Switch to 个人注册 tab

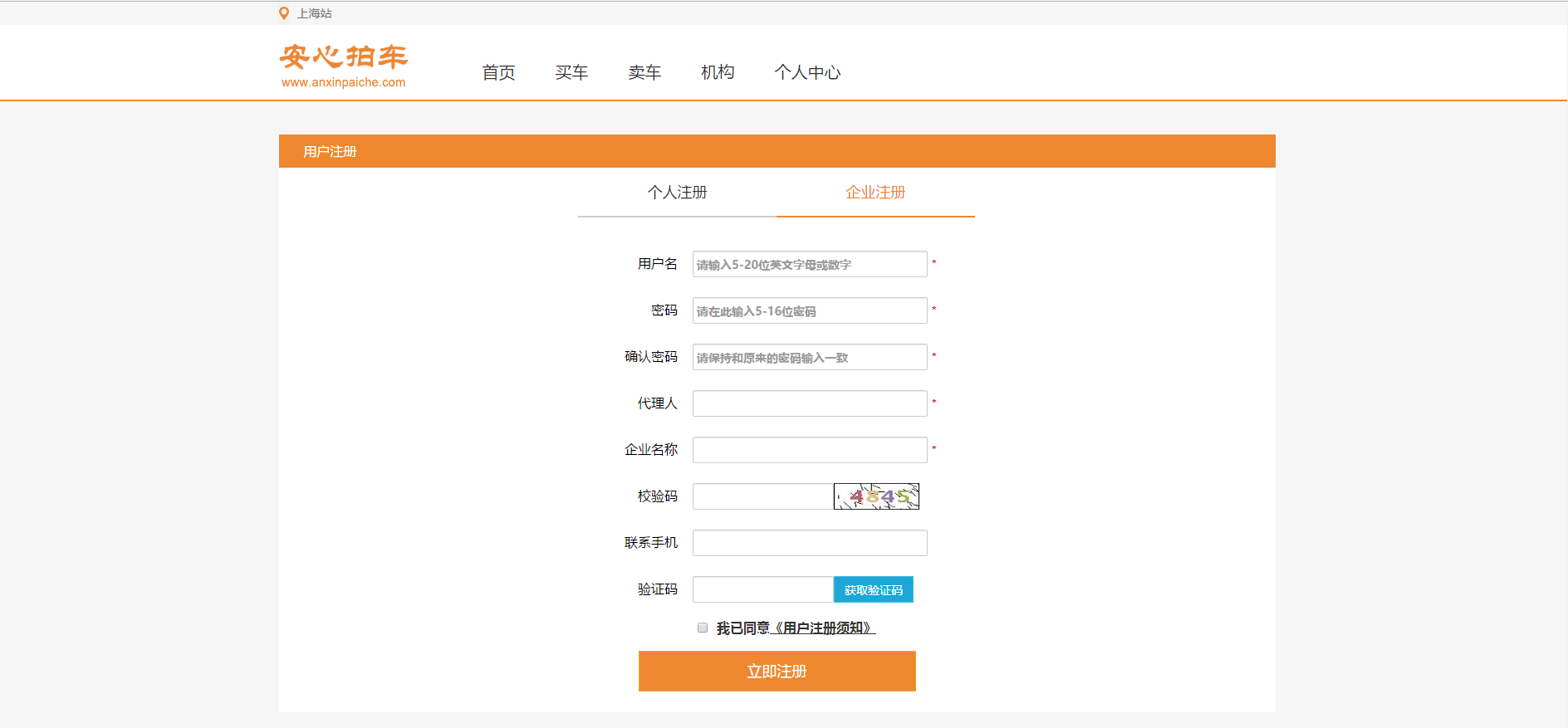coord(677,193)
